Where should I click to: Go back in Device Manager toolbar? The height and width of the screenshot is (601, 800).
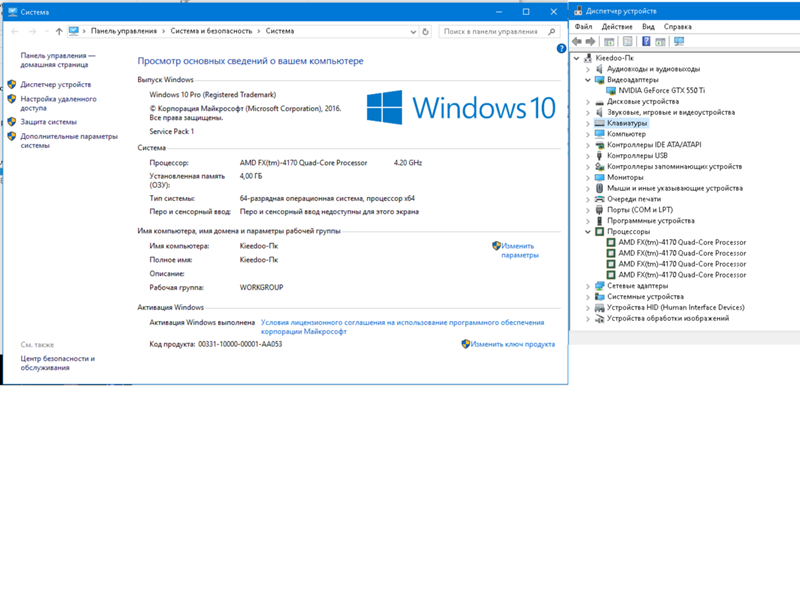coord(577,41)
